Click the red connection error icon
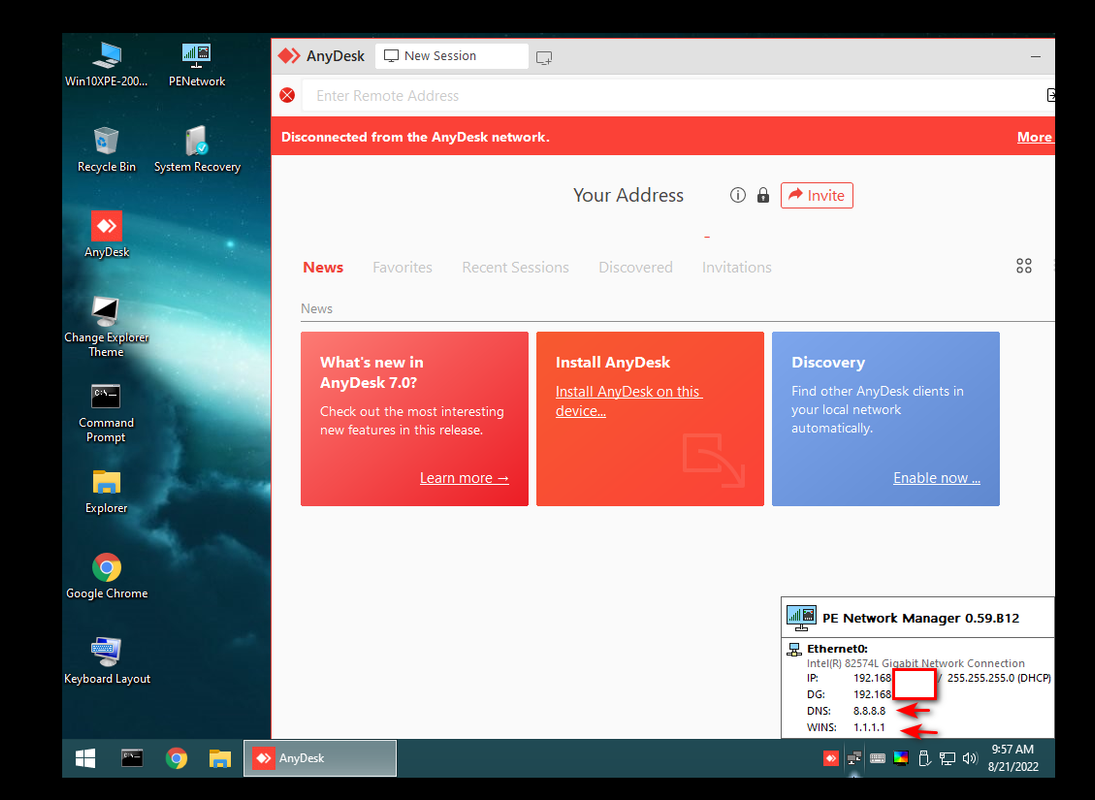1095x800 pixels. 287,95
